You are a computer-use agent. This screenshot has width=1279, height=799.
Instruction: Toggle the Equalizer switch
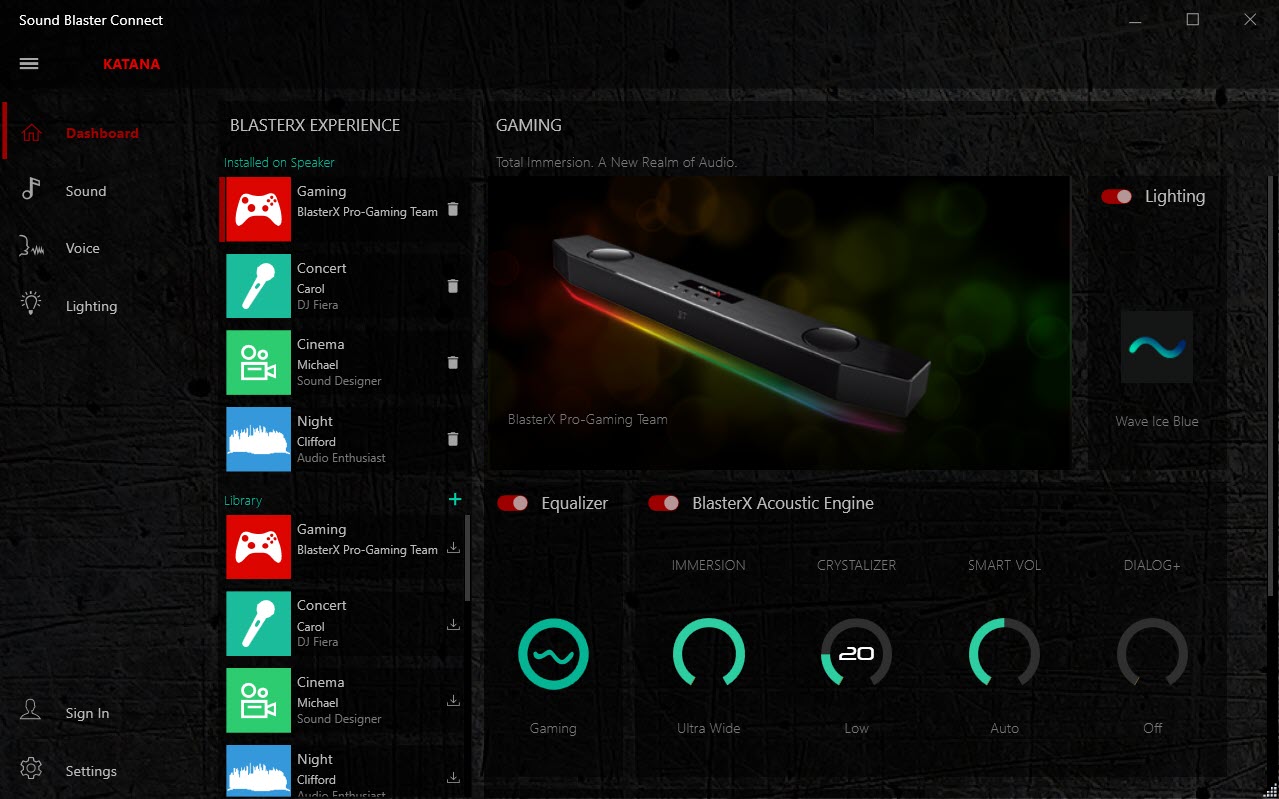click(x=513, y=503)
